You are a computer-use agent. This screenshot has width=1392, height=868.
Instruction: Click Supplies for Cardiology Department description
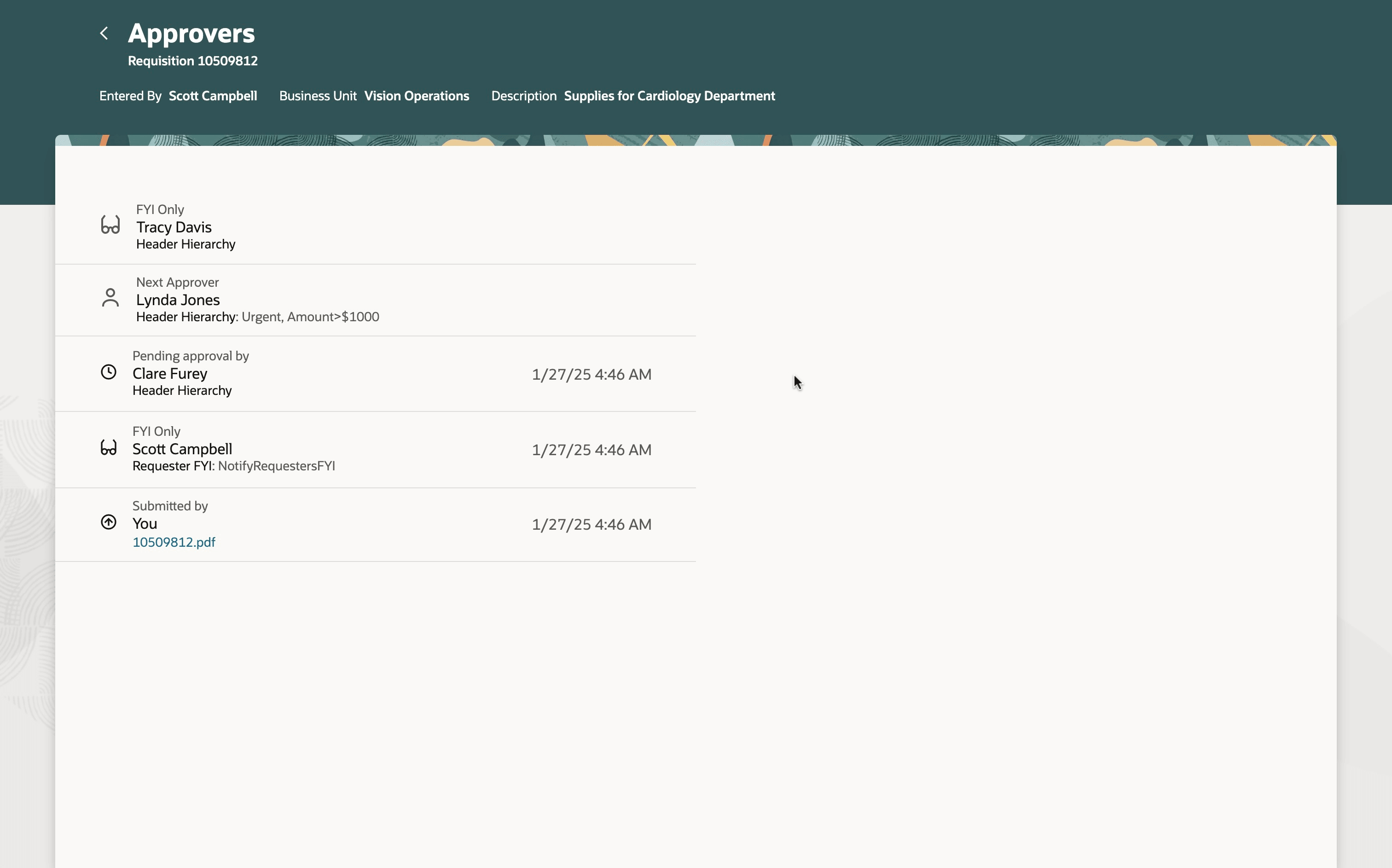coord(669,95)
